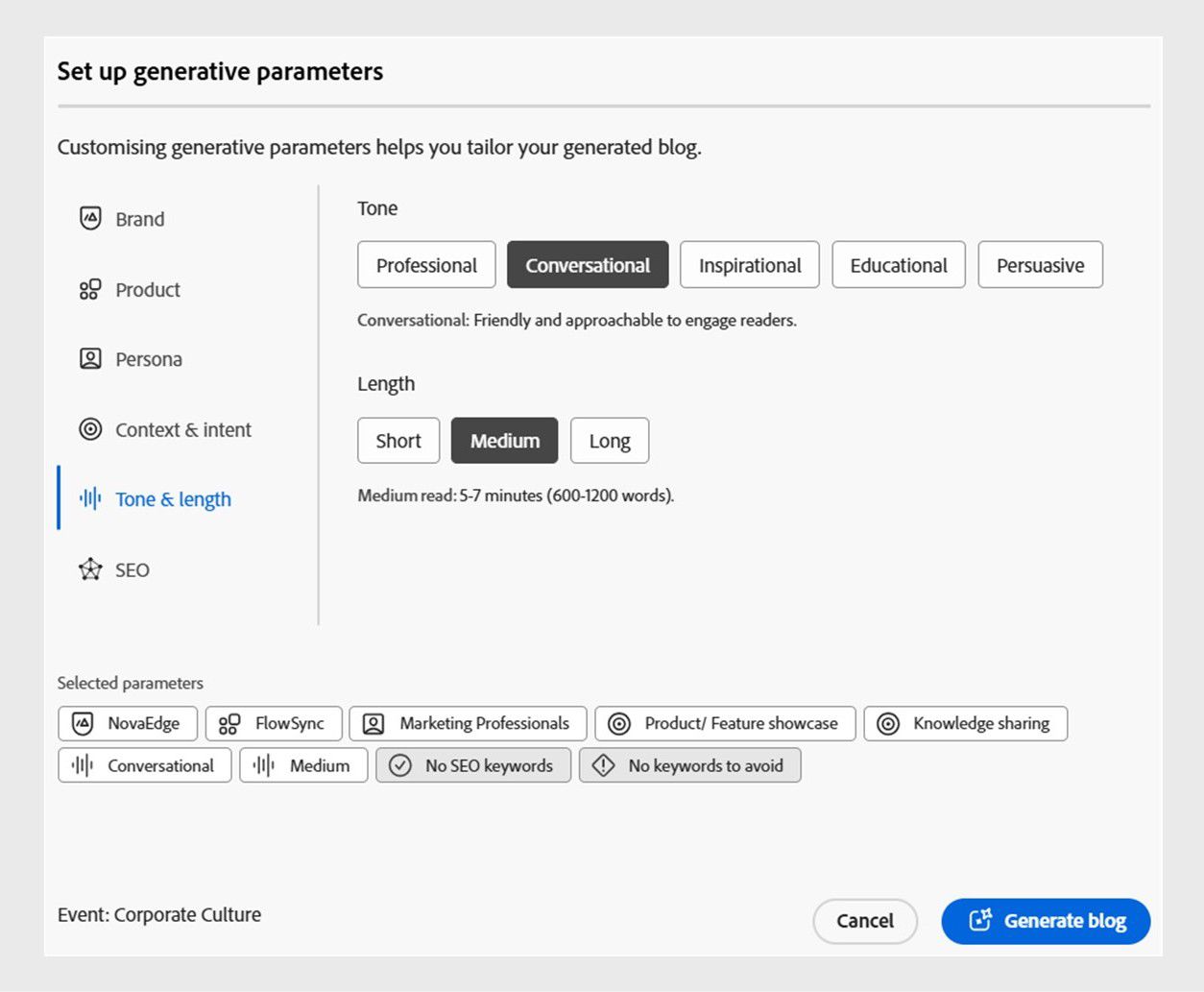The width and height of the screenshot is (1204, 992).
Task: Click the Marketing Professionals parameter chip
Action: coord(468,723)
